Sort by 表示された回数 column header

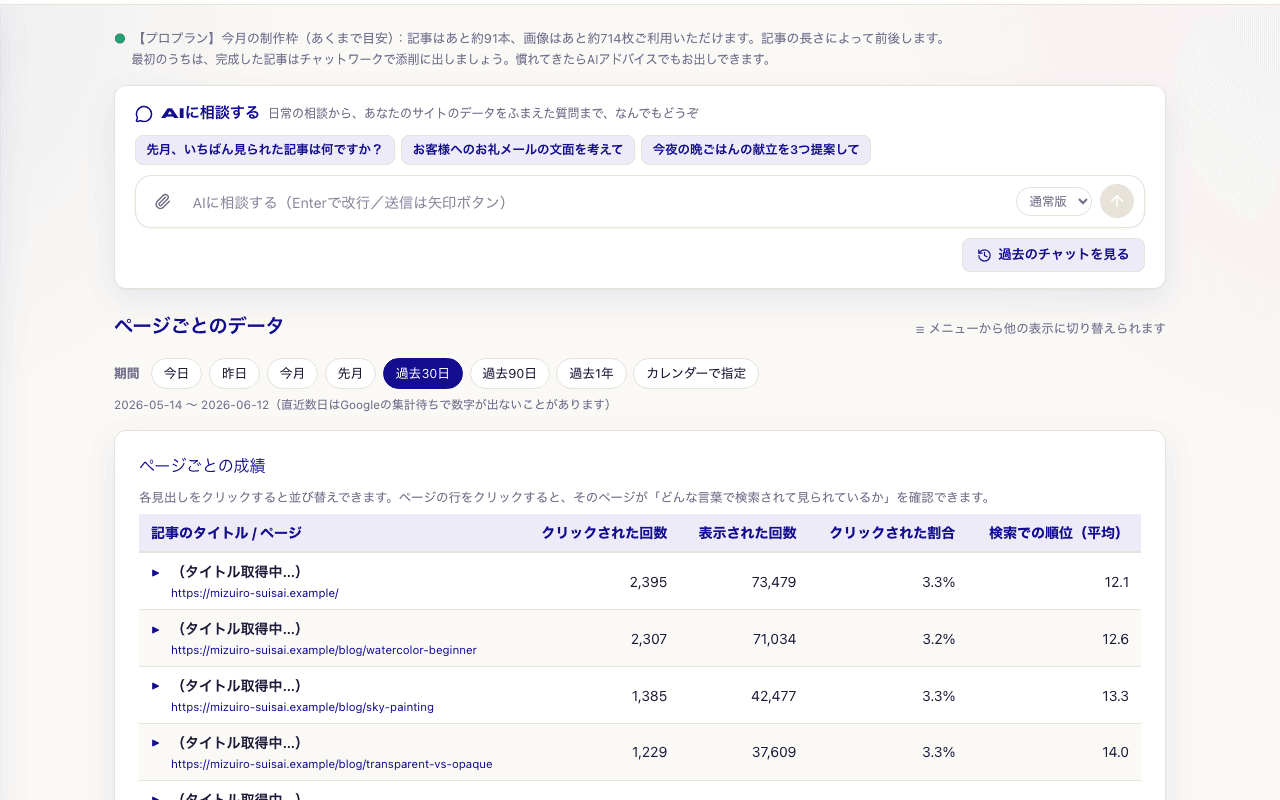[x=748, y=533]
